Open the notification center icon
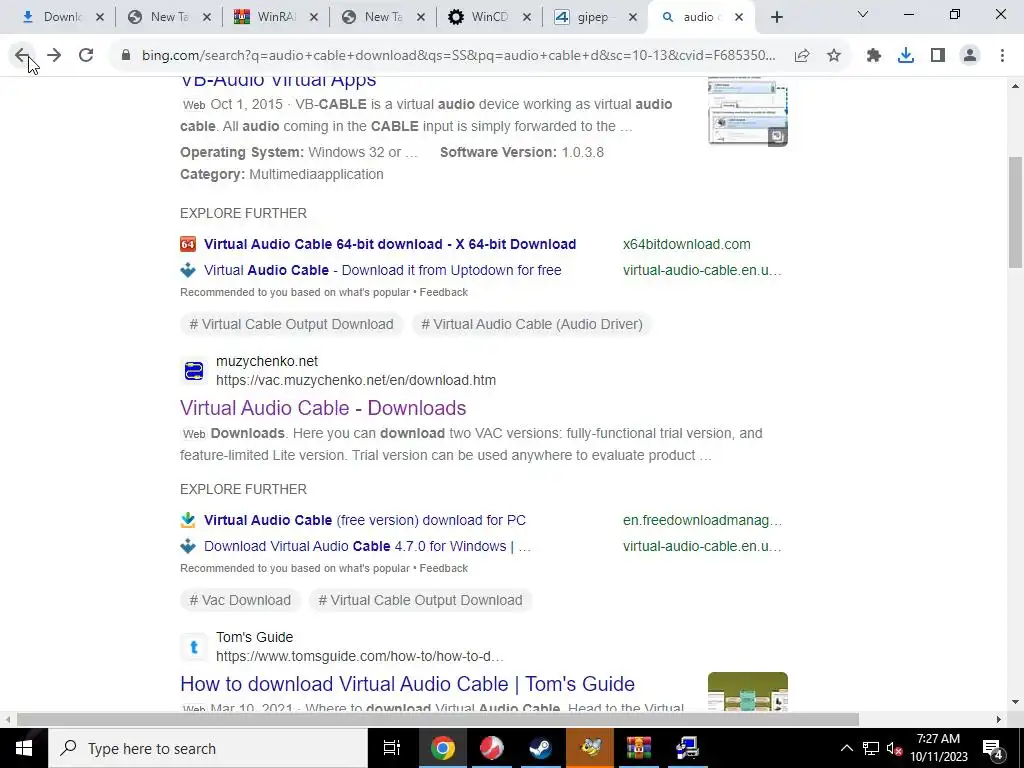The height and width of the screenshot is (768, 1024). (x=993, y=748)
